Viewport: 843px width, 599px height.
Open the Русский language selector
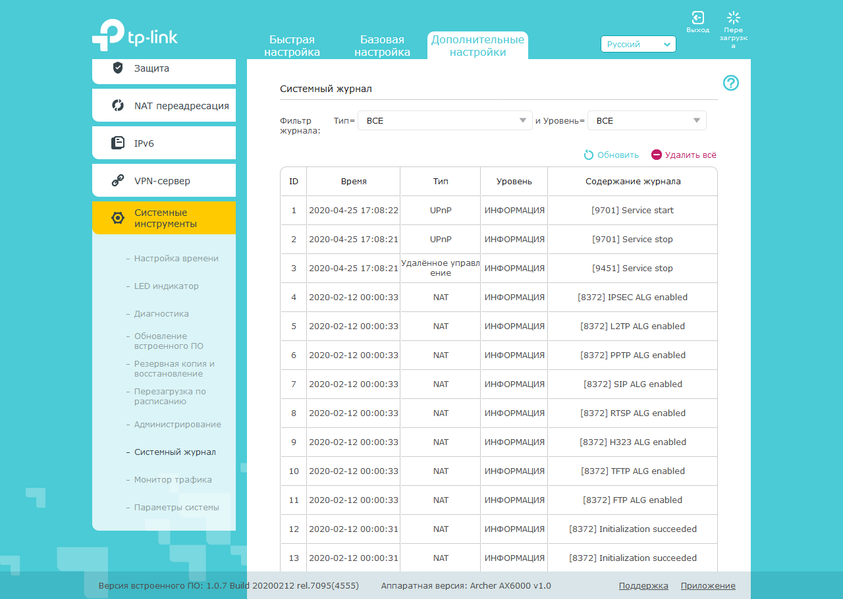[638, 44]
